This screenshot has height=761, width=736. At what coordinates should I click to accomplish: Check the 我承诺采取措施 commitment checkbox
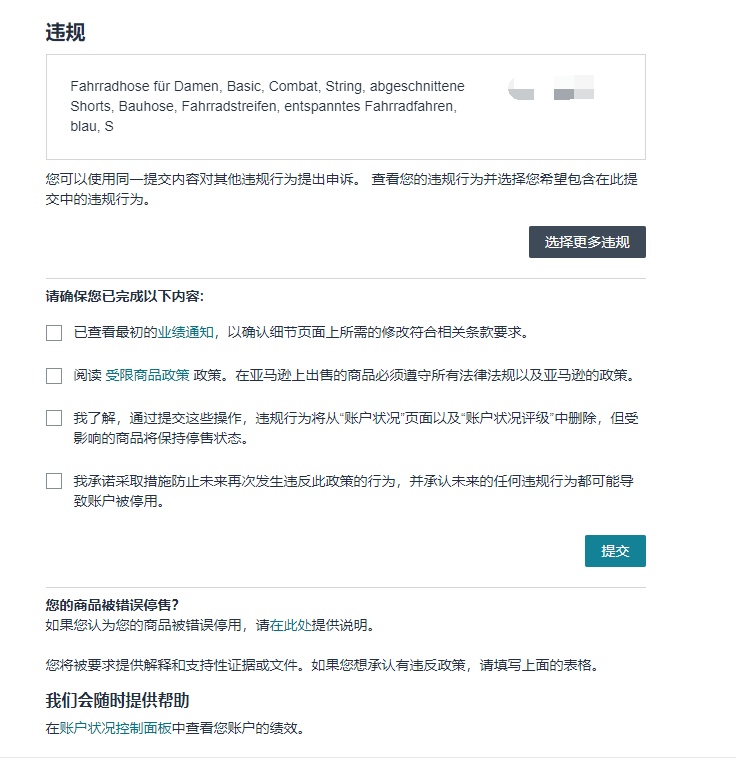54,481
